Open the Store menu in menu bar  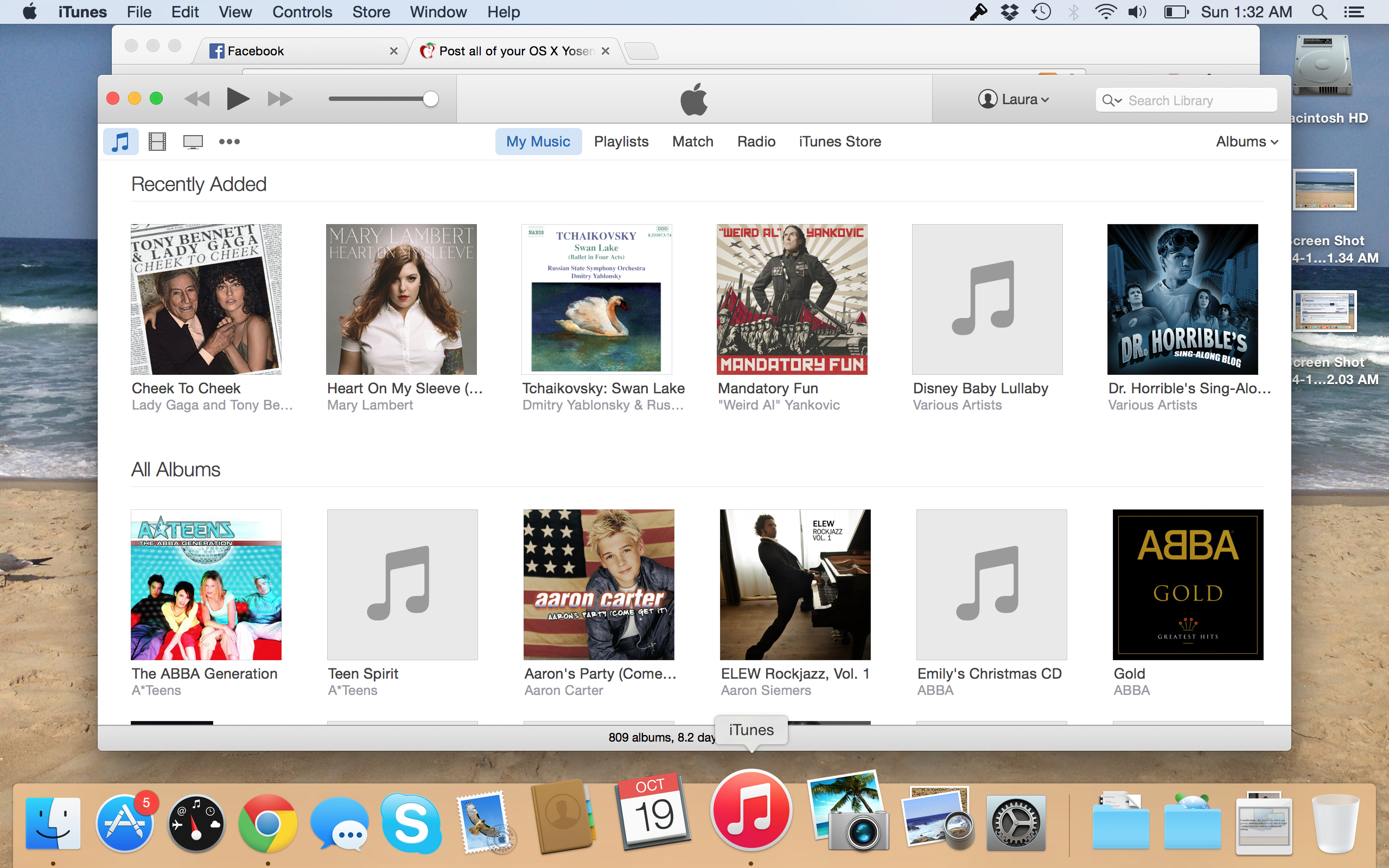[x=371, y=11]
